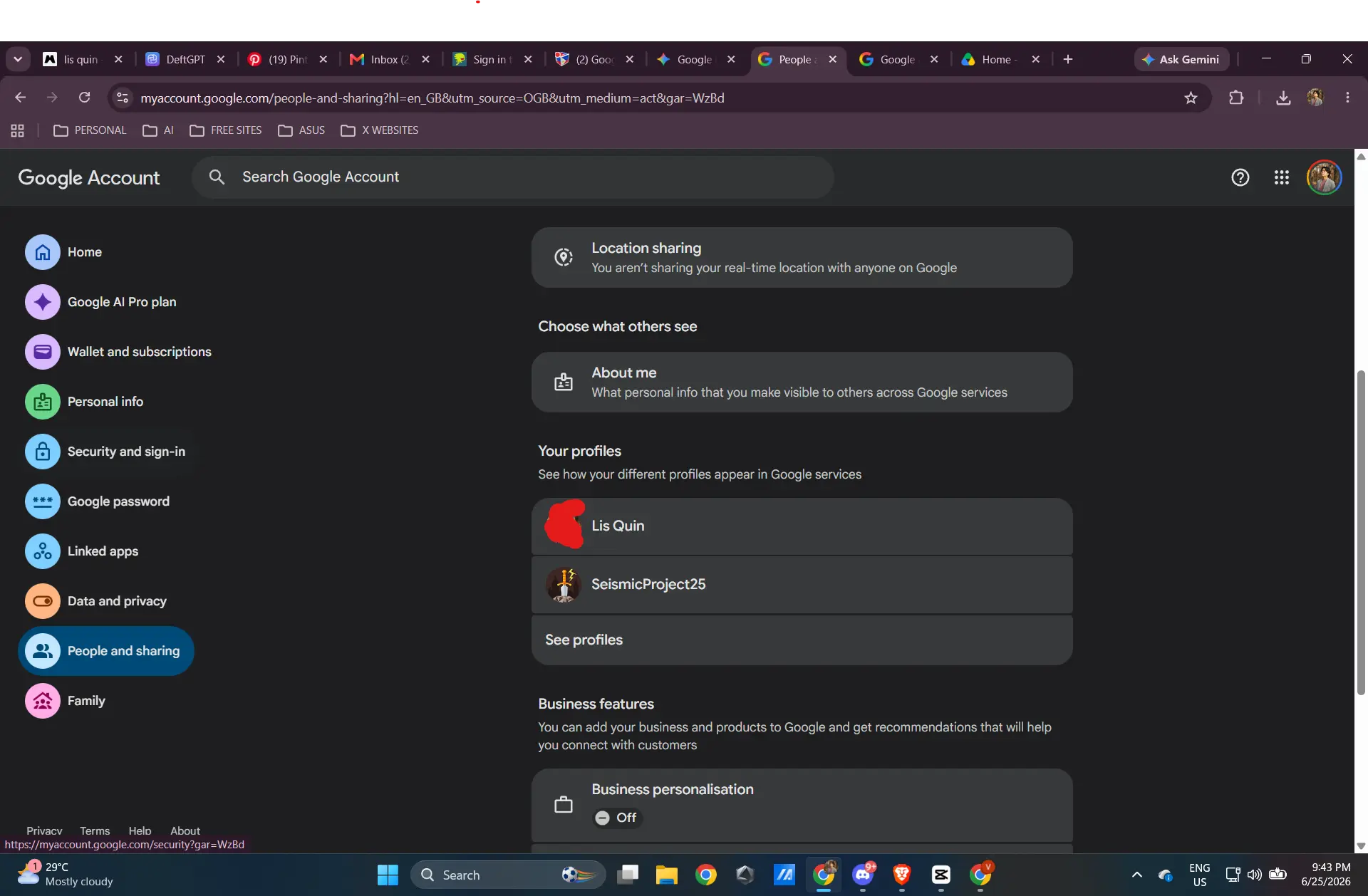
Task: Click the Help question mark icon
Action: point(1240,177)
